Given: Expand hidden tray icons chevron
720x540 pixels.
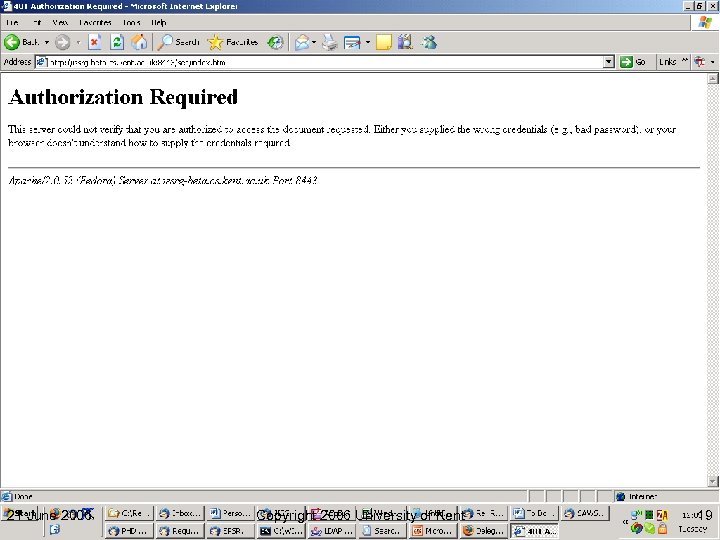Looking at the screenshot, I should pyautogui.click(x=625, y=522).
